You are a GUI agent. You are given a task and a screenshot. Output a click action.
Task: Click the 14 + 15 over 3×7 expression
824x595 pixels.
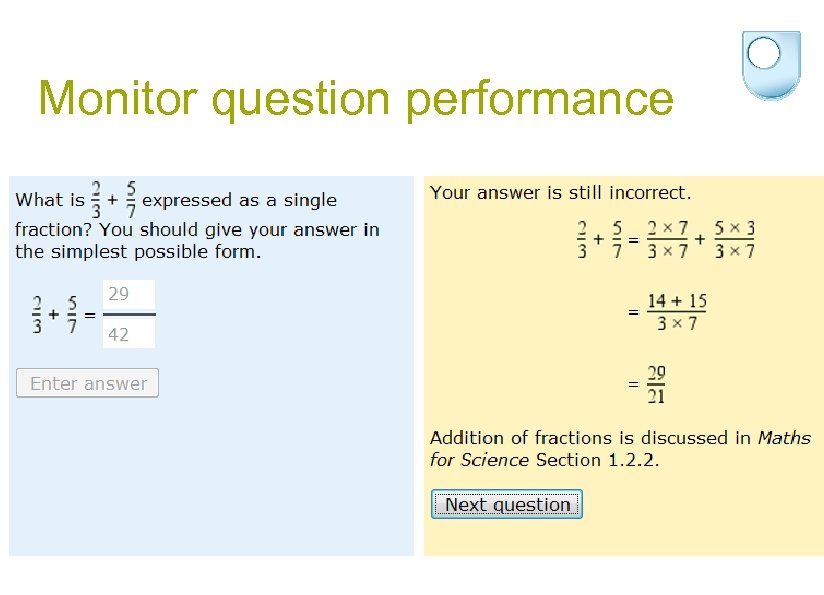(677, 310)
